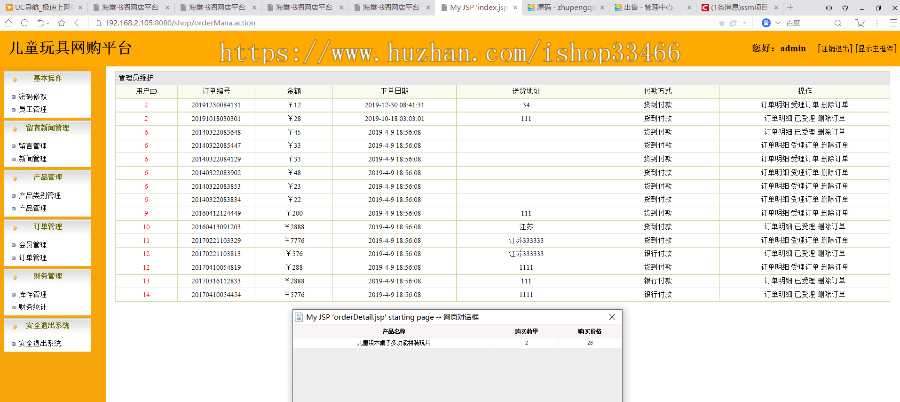Click 安全退出系统 sidebar link
The image size is (900, 402).
pyautogui.click(x=40, y=344)
